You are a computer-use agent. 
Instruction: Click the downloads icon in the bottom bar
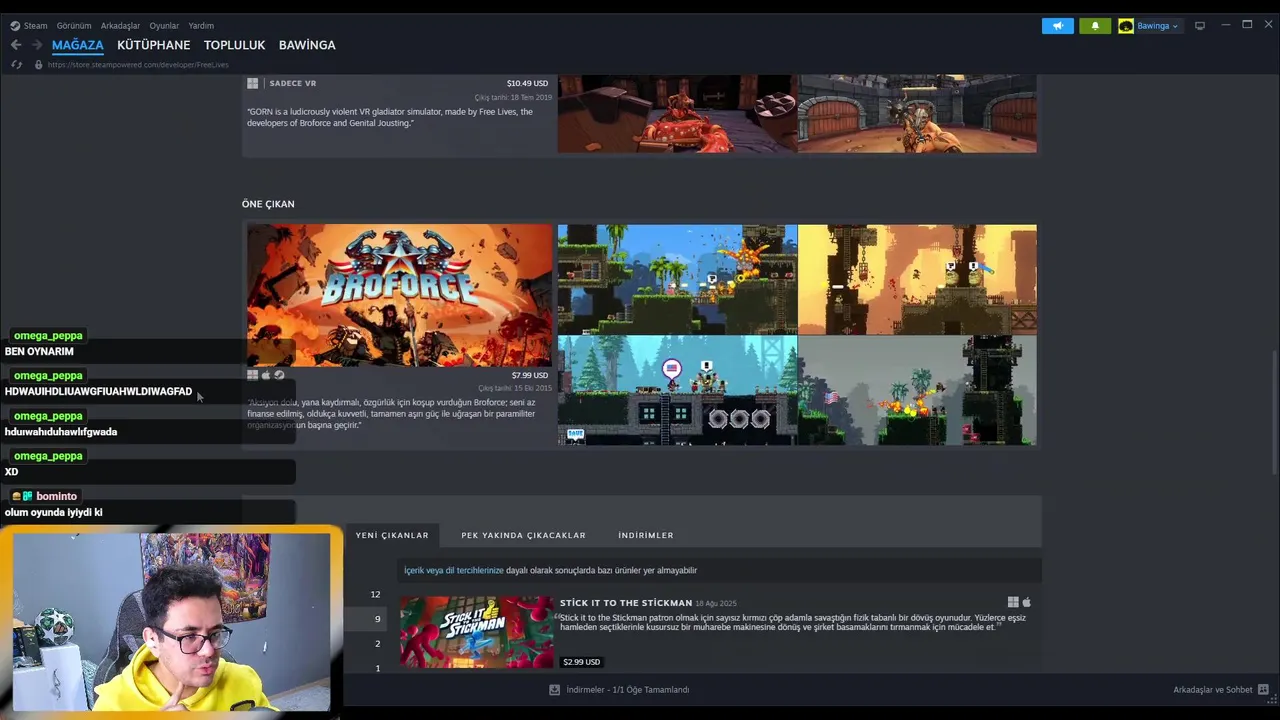[x=554, y=690]
